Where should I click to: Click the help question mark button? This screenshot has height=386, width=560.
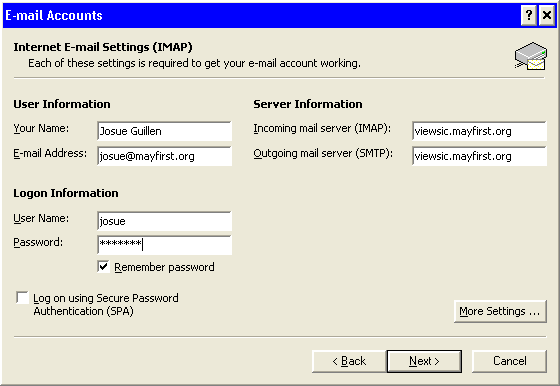pos(529,15)
